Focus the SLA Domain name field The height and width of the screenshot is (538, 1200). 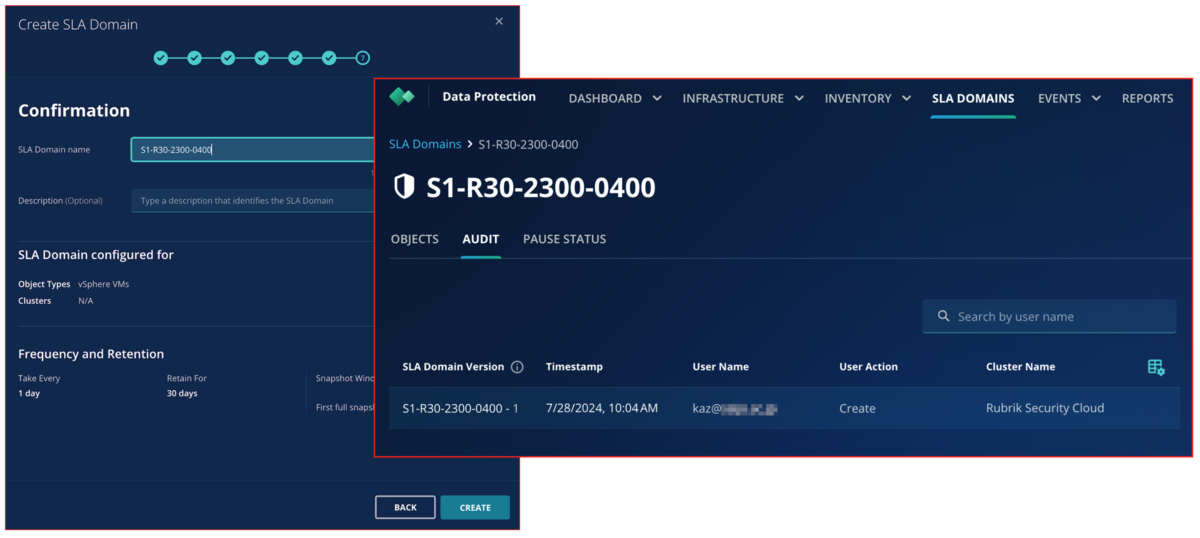coord(253,149)
